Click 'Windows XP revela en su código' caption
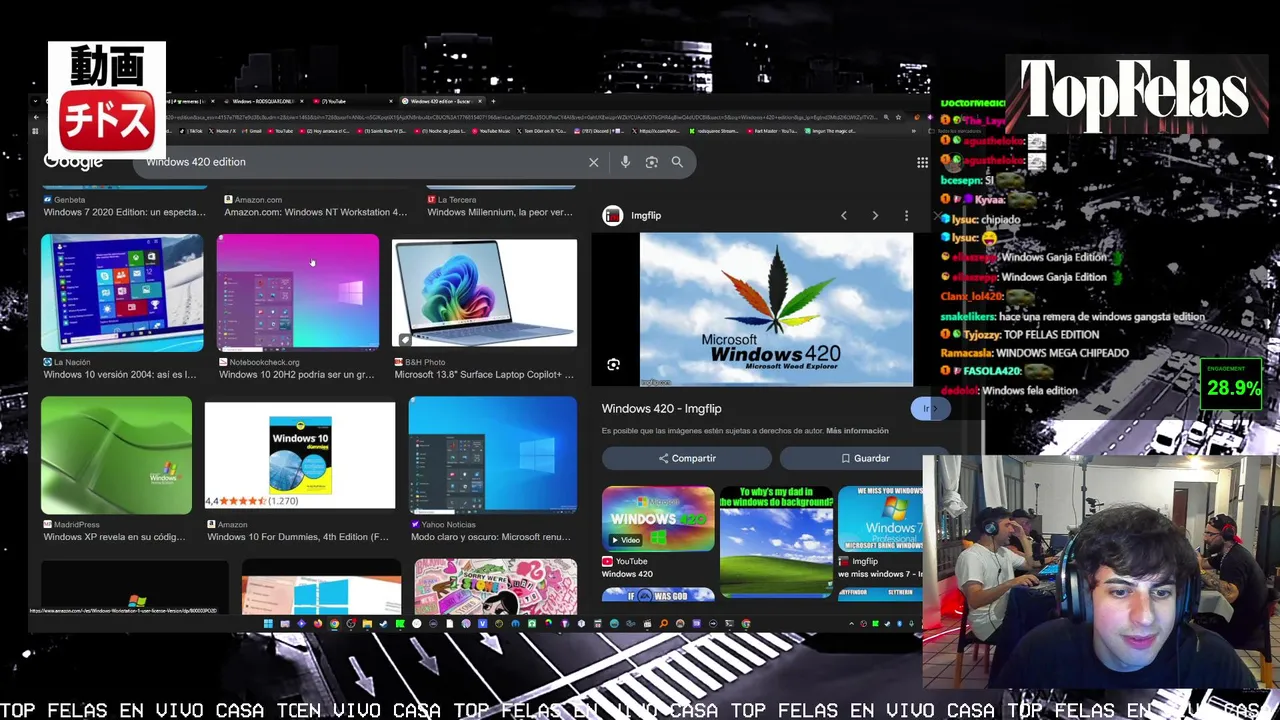 click(114, 537)
